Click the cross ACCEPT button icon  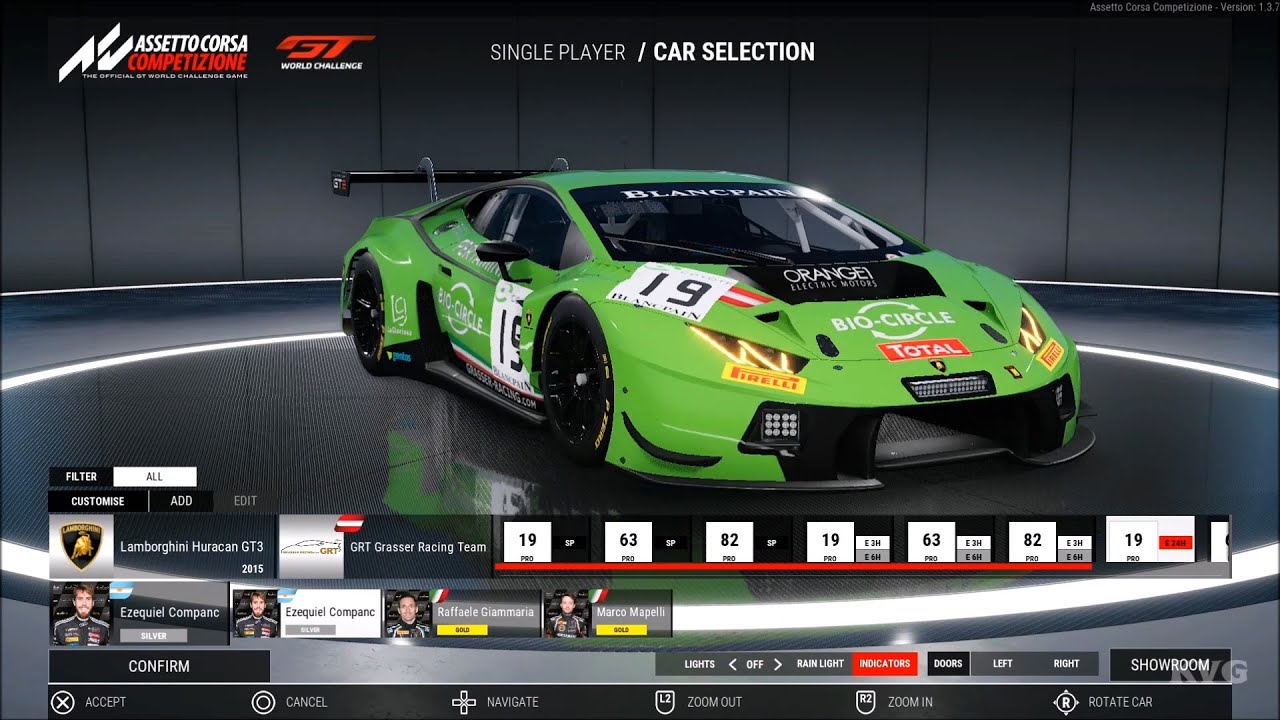point(63,702)
